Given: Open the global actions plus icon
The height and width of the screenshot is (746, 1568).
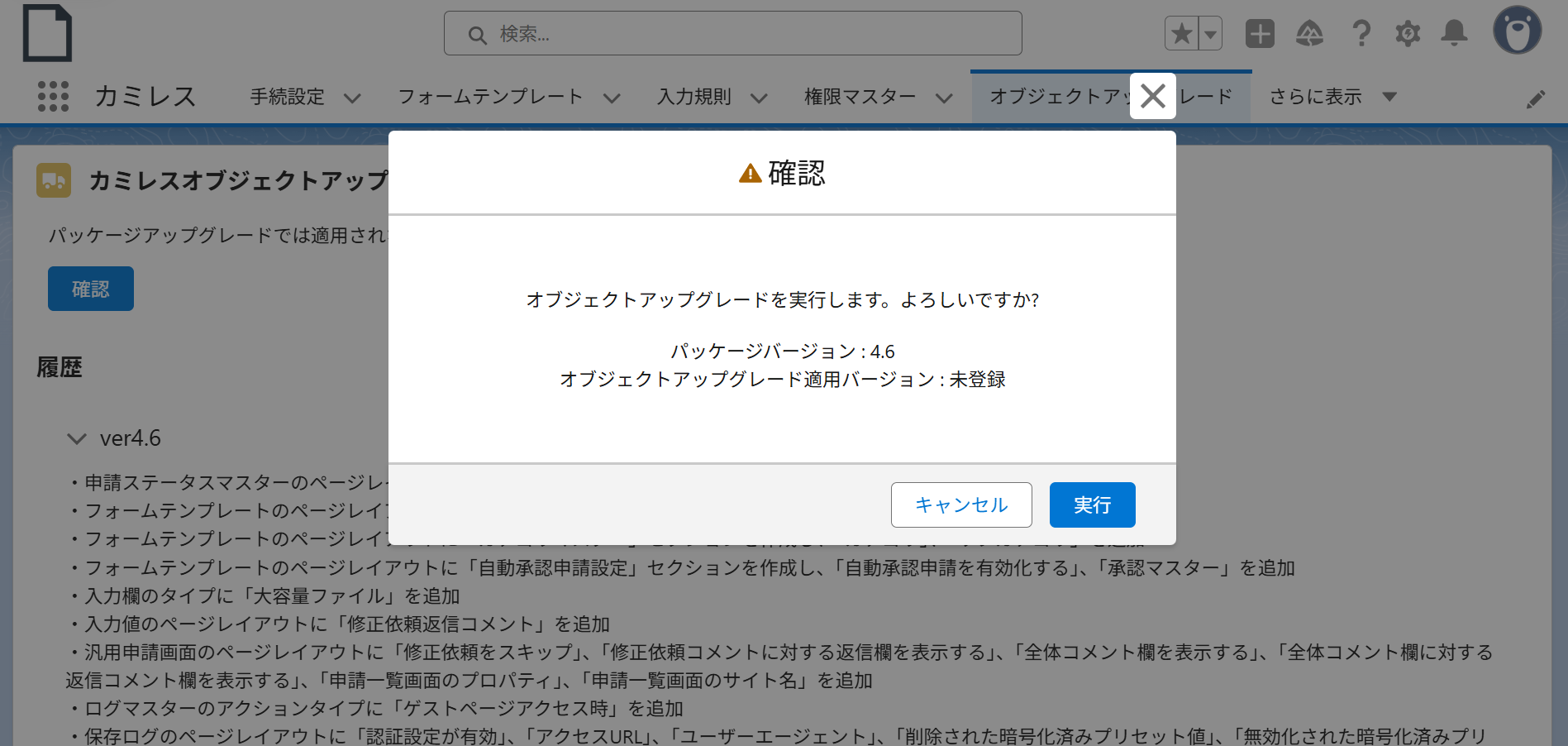Looking at the screenshot, I should [1260, 34].
